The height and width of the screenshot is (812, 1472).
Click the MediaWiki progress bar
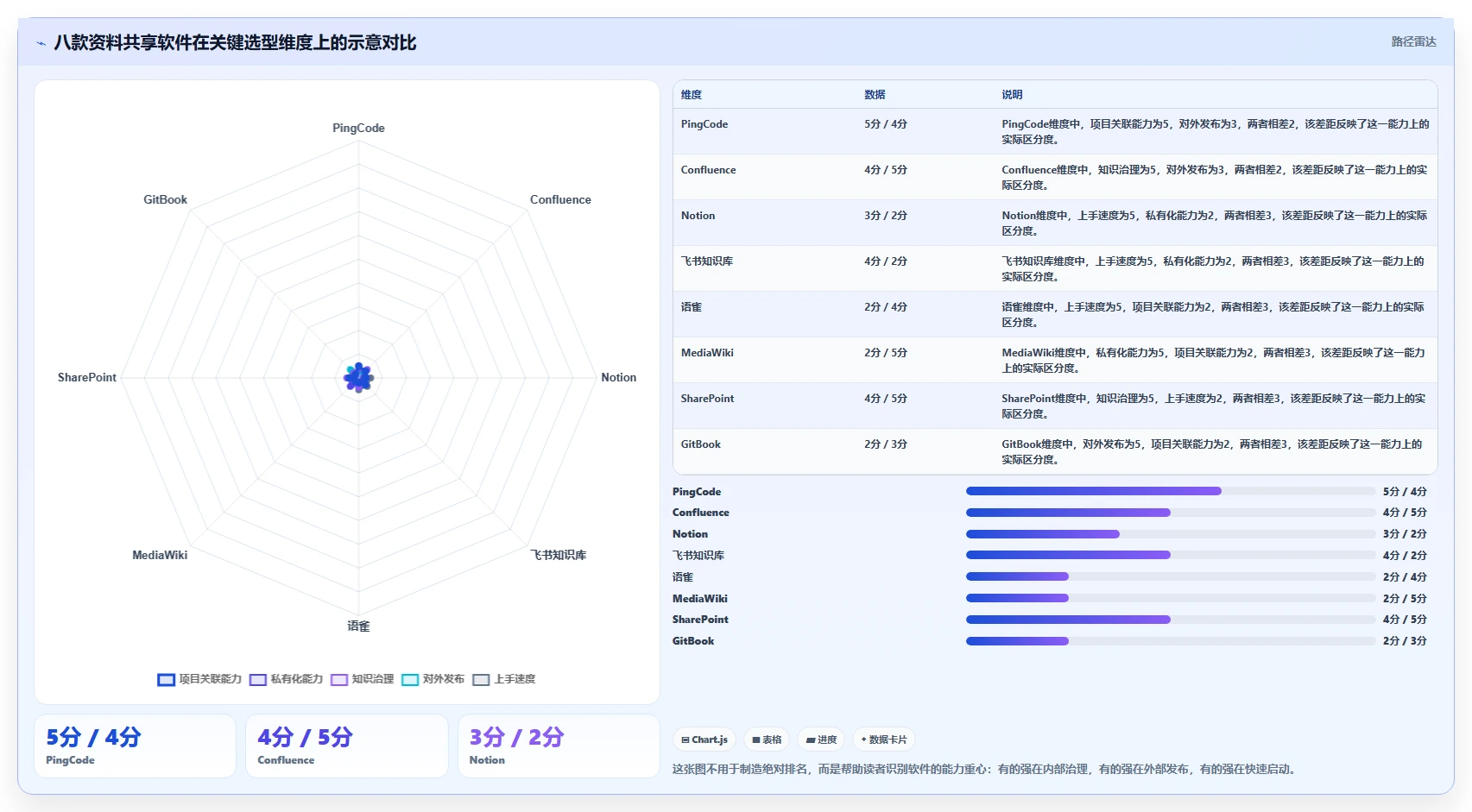(x=1170, y=598)
